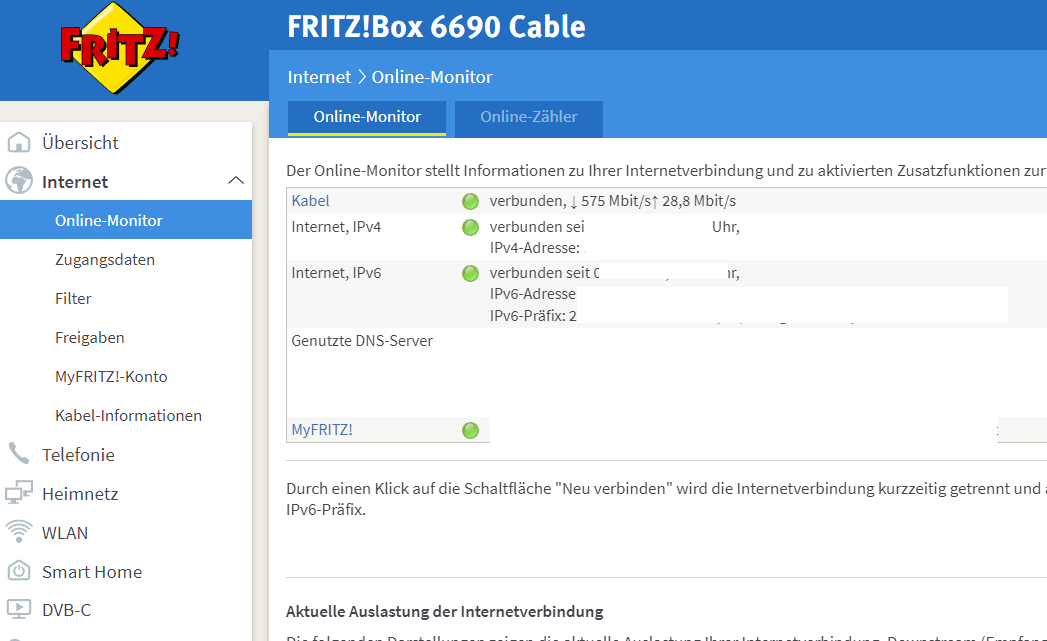Screen dimensions: 1047x641
Task: Click the green status LED for Internet, IPv4
Action: 471,228
